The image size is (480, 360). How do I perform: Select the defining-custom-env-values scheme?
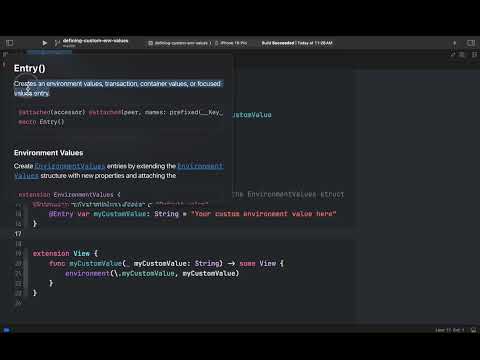180,43
